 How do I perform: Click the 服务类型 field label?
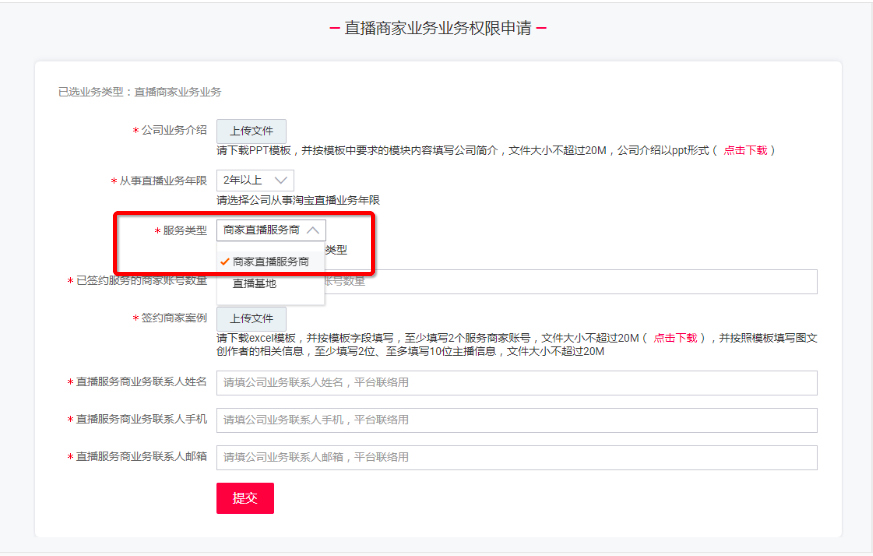184,230
